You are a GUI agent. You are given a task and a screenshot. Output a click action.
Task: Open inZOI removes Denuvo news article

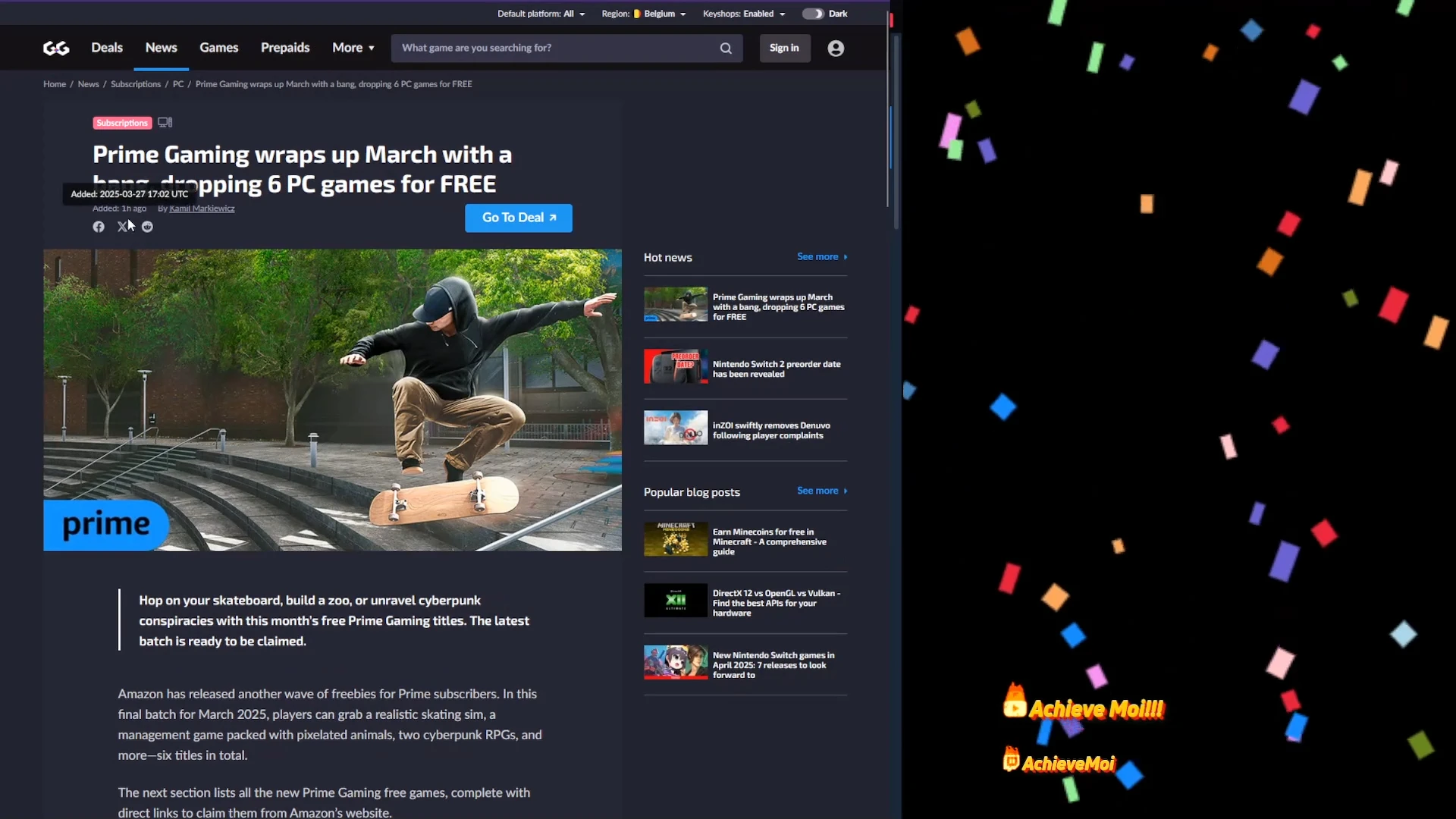[x=771, y=431]
